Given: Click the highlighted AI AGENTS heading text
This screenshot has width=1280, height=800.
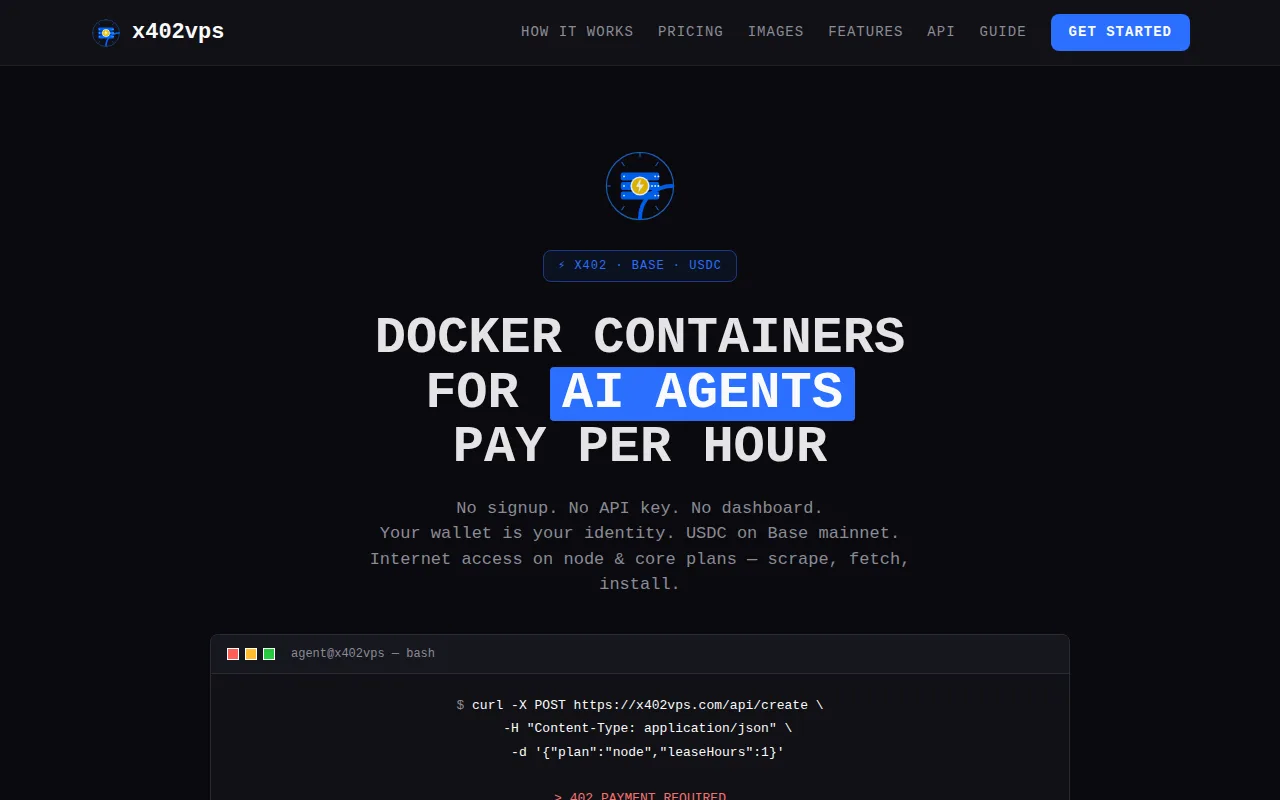Looking at the screenshot, I should (702, 393).
